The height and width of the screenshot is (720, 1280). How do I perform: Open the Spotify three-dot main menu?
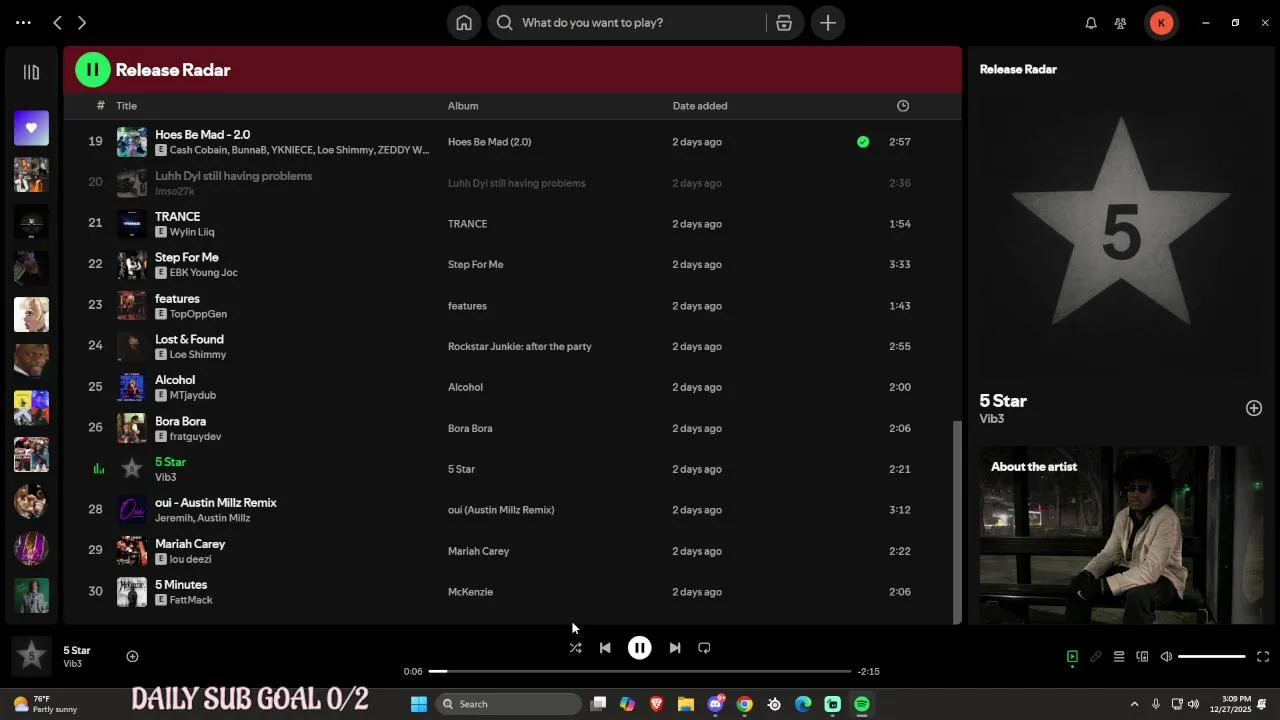click(x=23, y=22)
